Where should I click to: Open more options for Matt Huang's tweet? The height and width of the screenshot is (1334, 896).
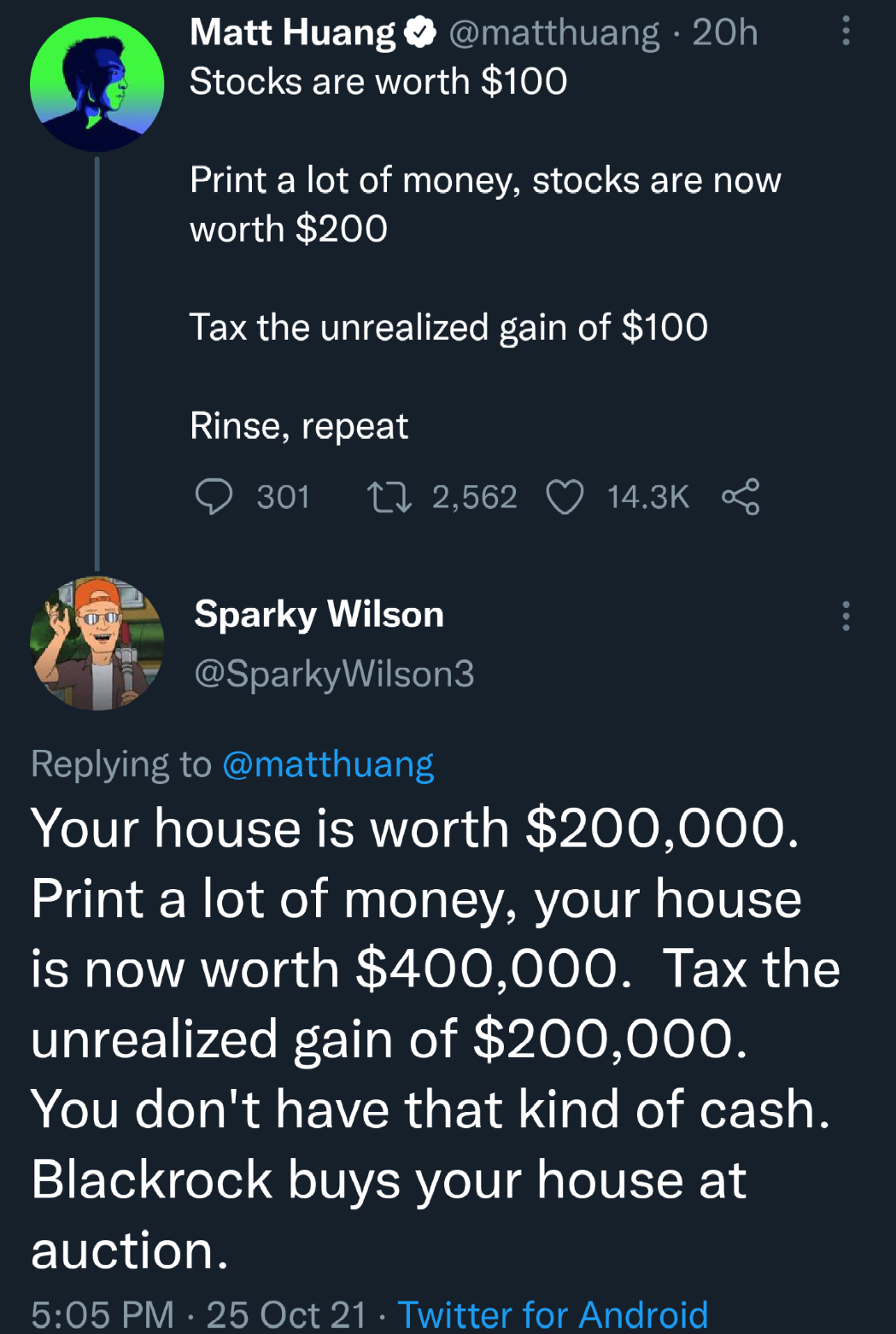[x=846, y=31]
